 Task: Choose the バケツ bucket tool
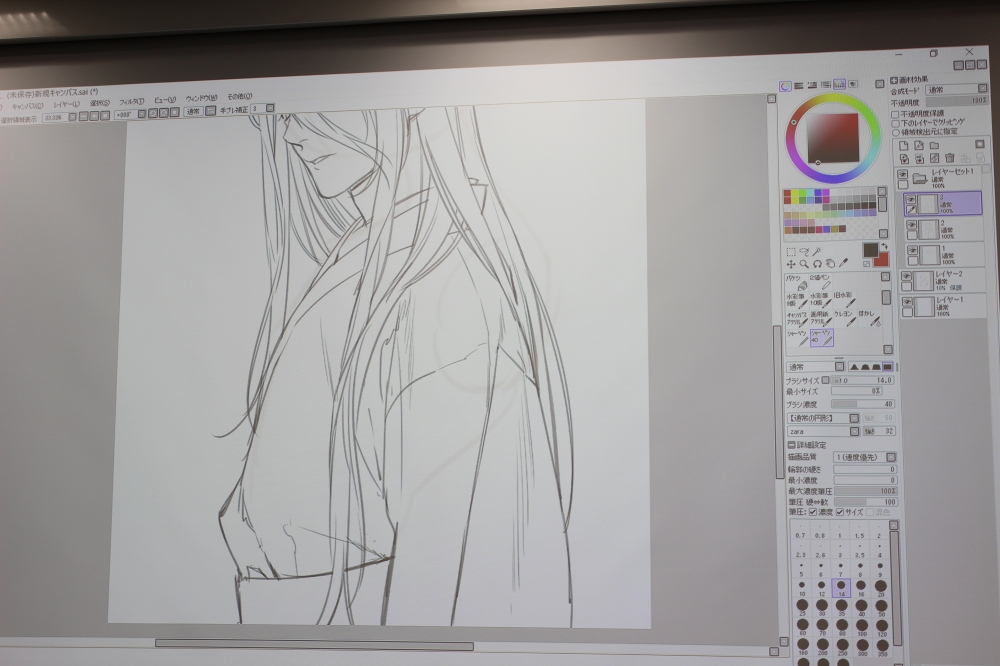coord(796,283)
